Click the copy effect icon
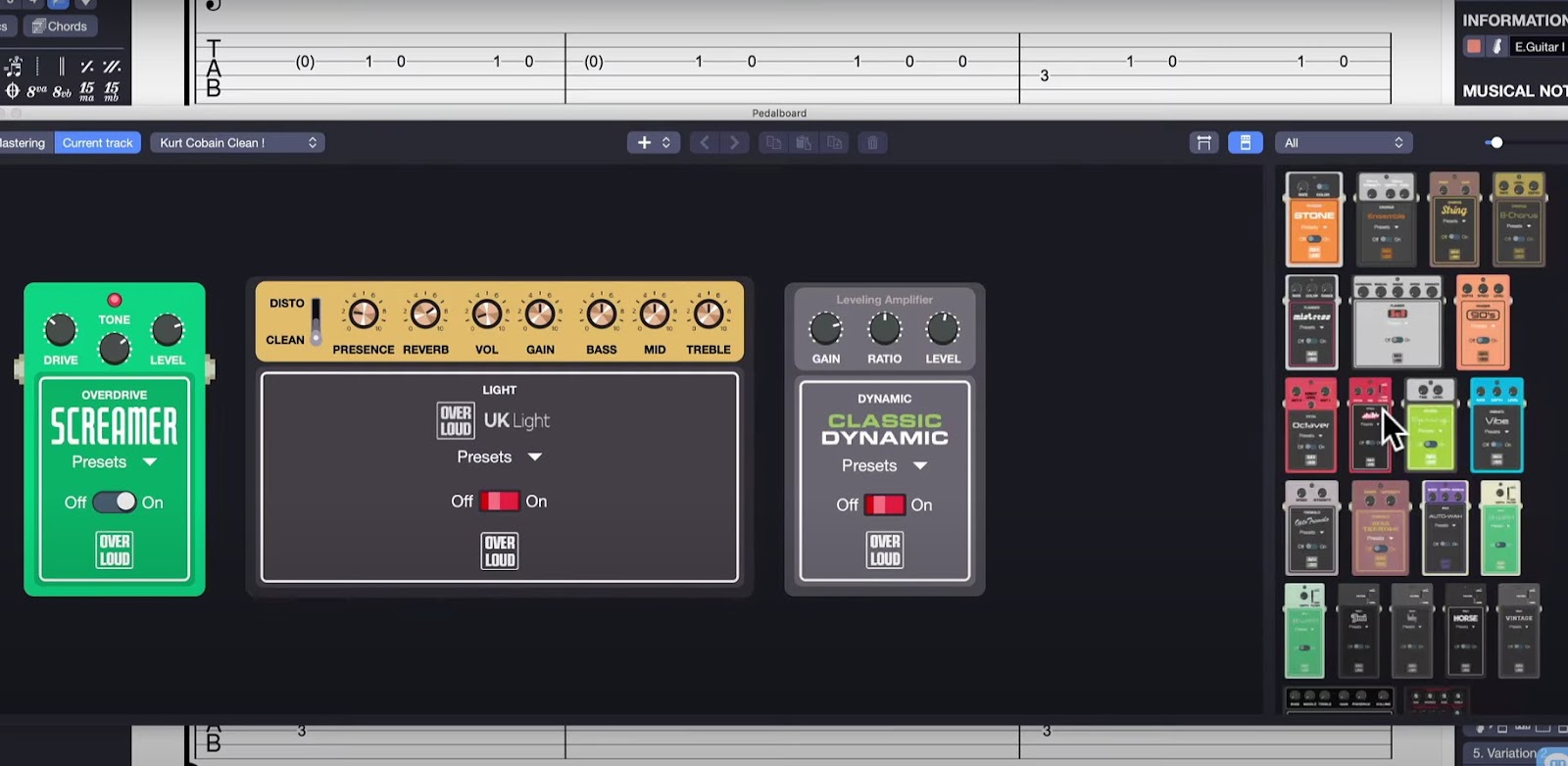Screen dimensions: 1568x766 (x=773, y=143)
